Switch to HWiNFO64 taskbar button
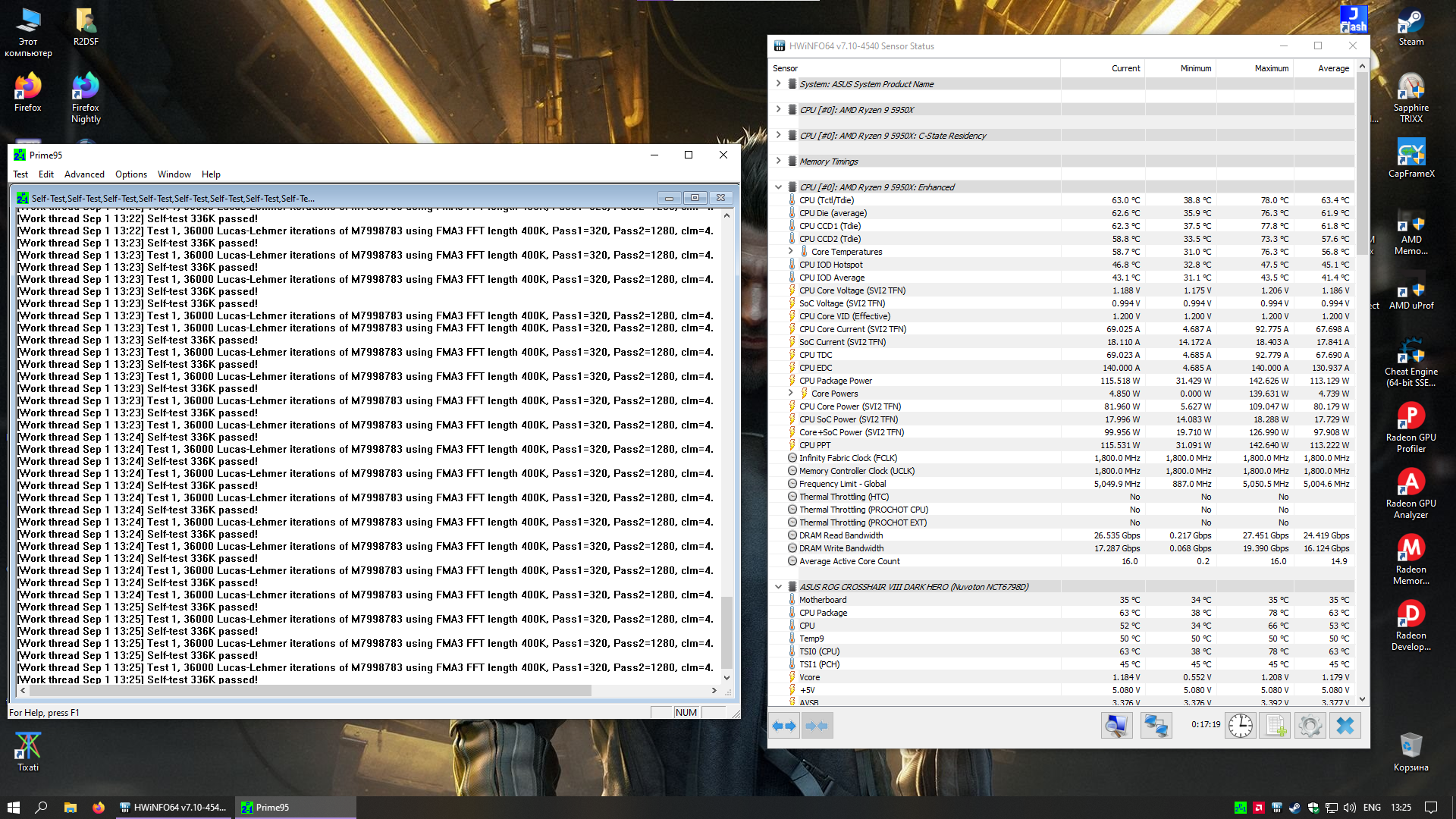The image size is (1456, 819). [173, 808]
